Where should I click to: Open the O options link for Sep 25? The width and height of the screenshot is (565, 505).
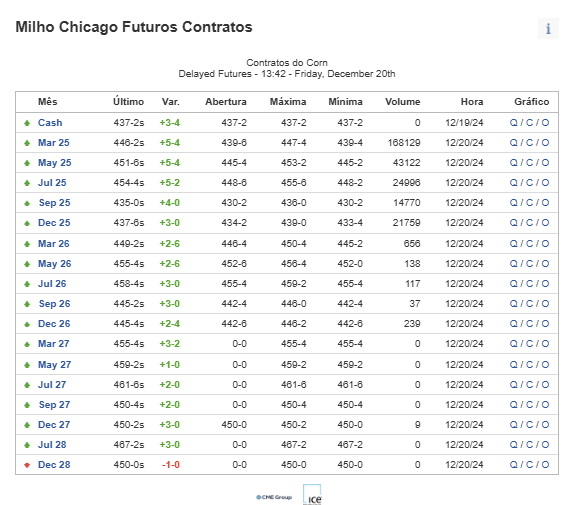click(545, 203)
